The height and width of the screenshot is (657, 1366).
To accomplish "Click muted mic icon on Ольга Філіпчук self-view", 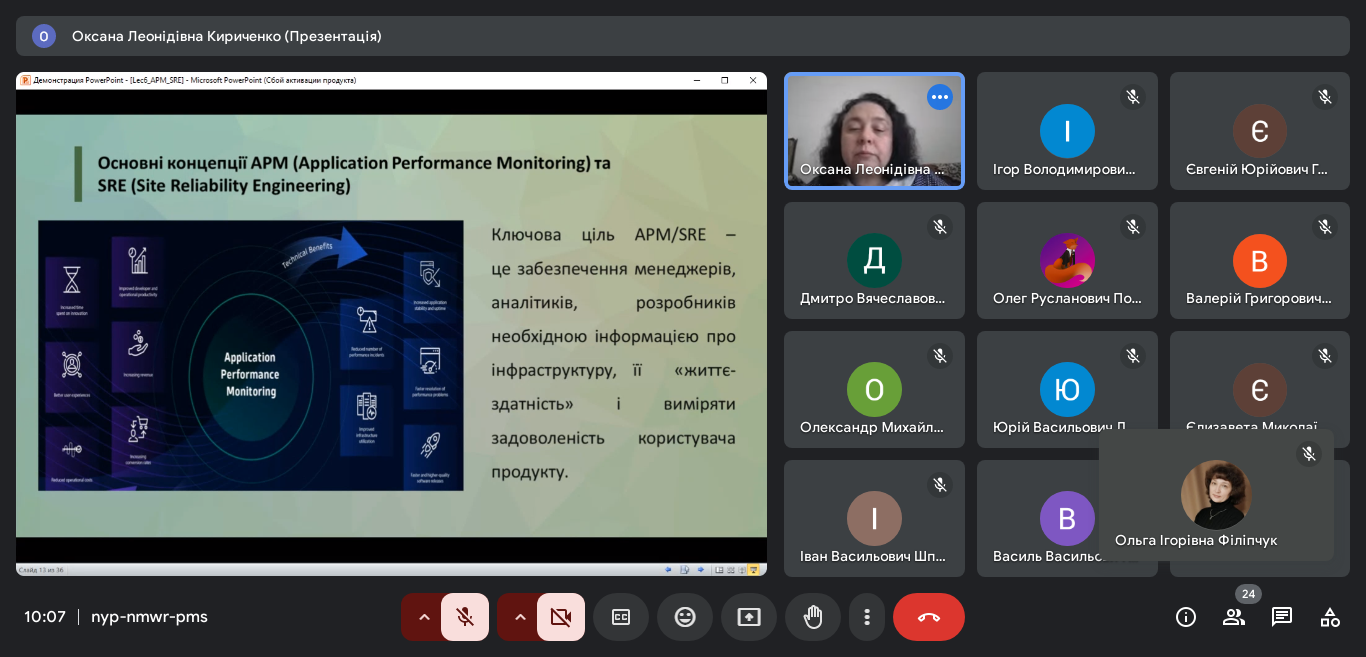I will 1309,454.
